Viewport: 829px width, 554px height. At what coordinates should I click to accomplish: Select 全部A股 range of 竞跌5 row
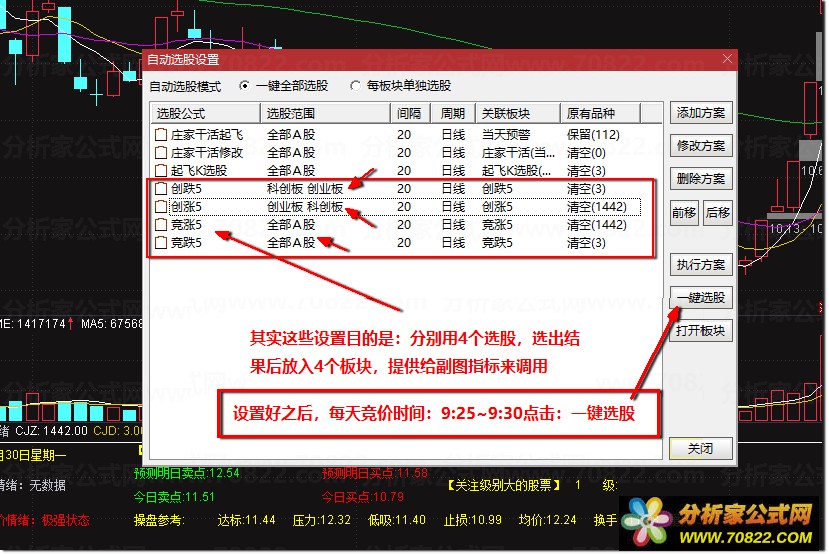point(291,243)
